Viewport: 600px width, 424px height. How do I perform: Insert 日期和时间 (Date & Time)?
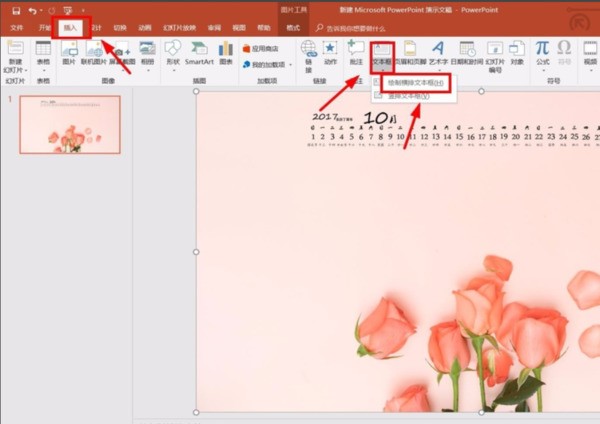(467, 53)
